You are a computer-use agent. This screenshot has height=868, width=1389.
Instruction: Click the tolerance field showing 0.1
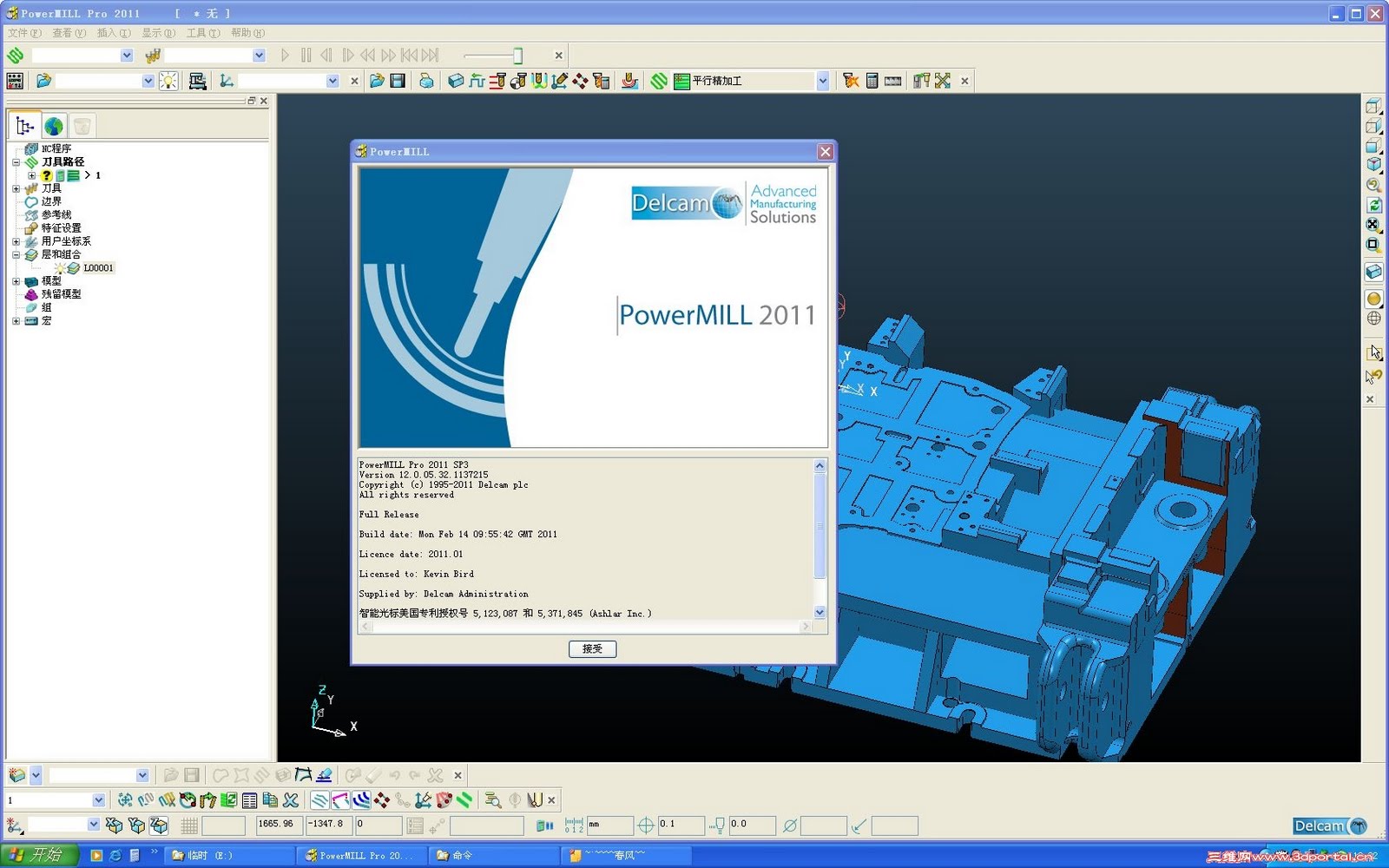680,825
